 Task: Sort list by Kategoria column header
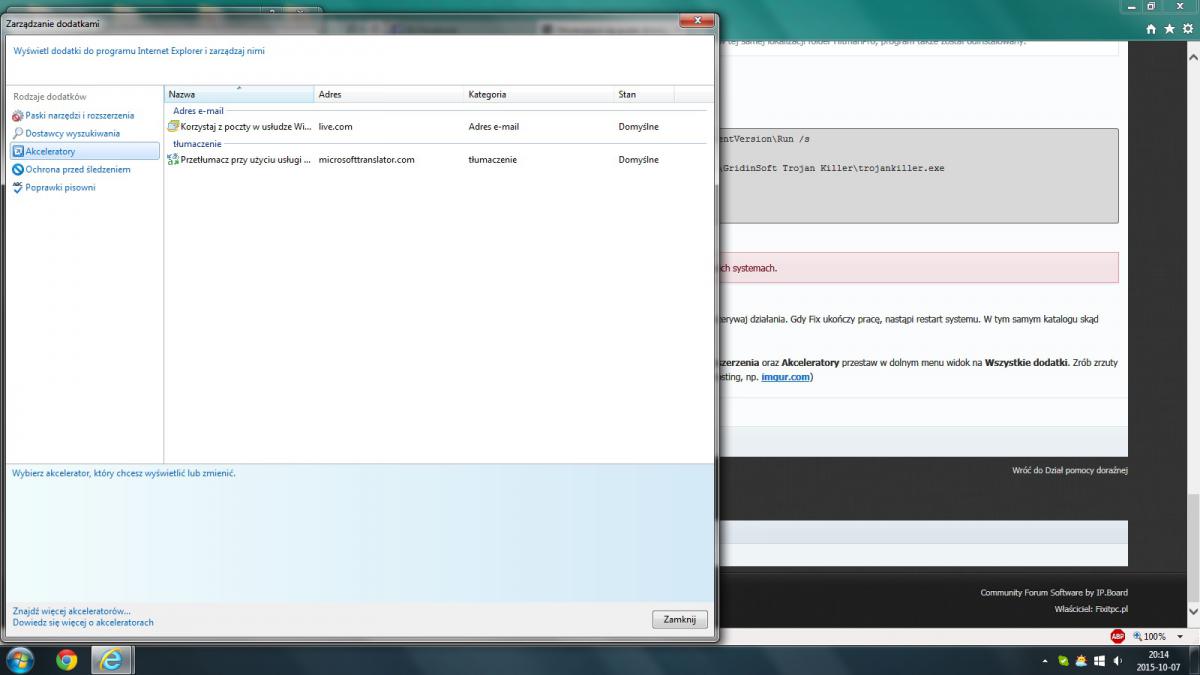[x=539, y=94]
